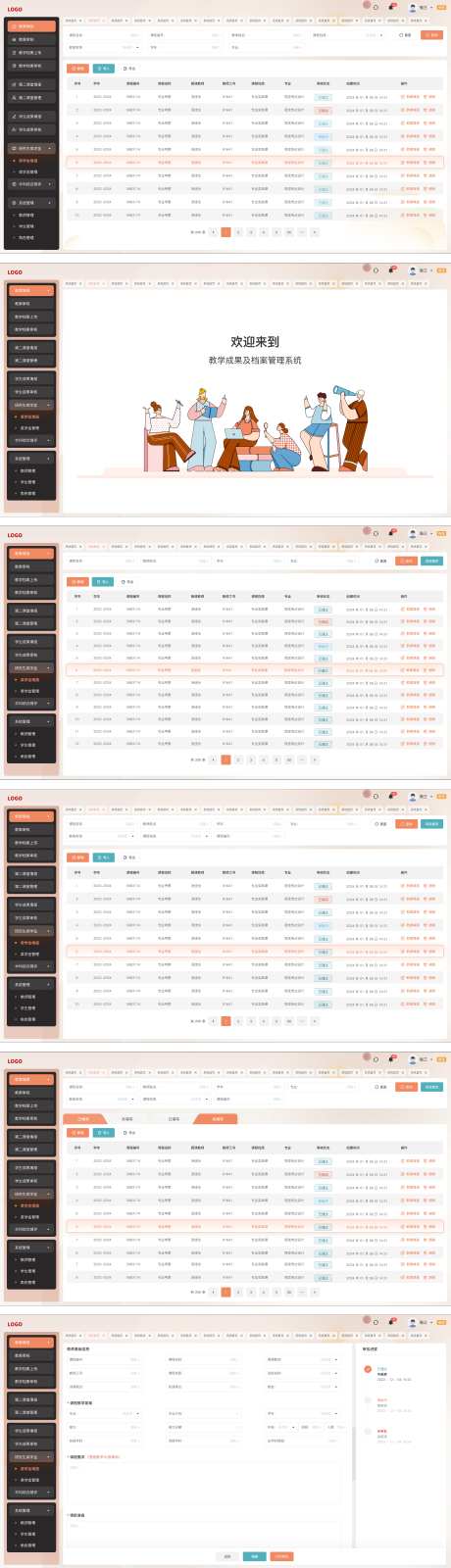This screenshot has width=451, height=1568.
Task: Go to page 2 in the first table's pagination
Action: pos(238,232)
